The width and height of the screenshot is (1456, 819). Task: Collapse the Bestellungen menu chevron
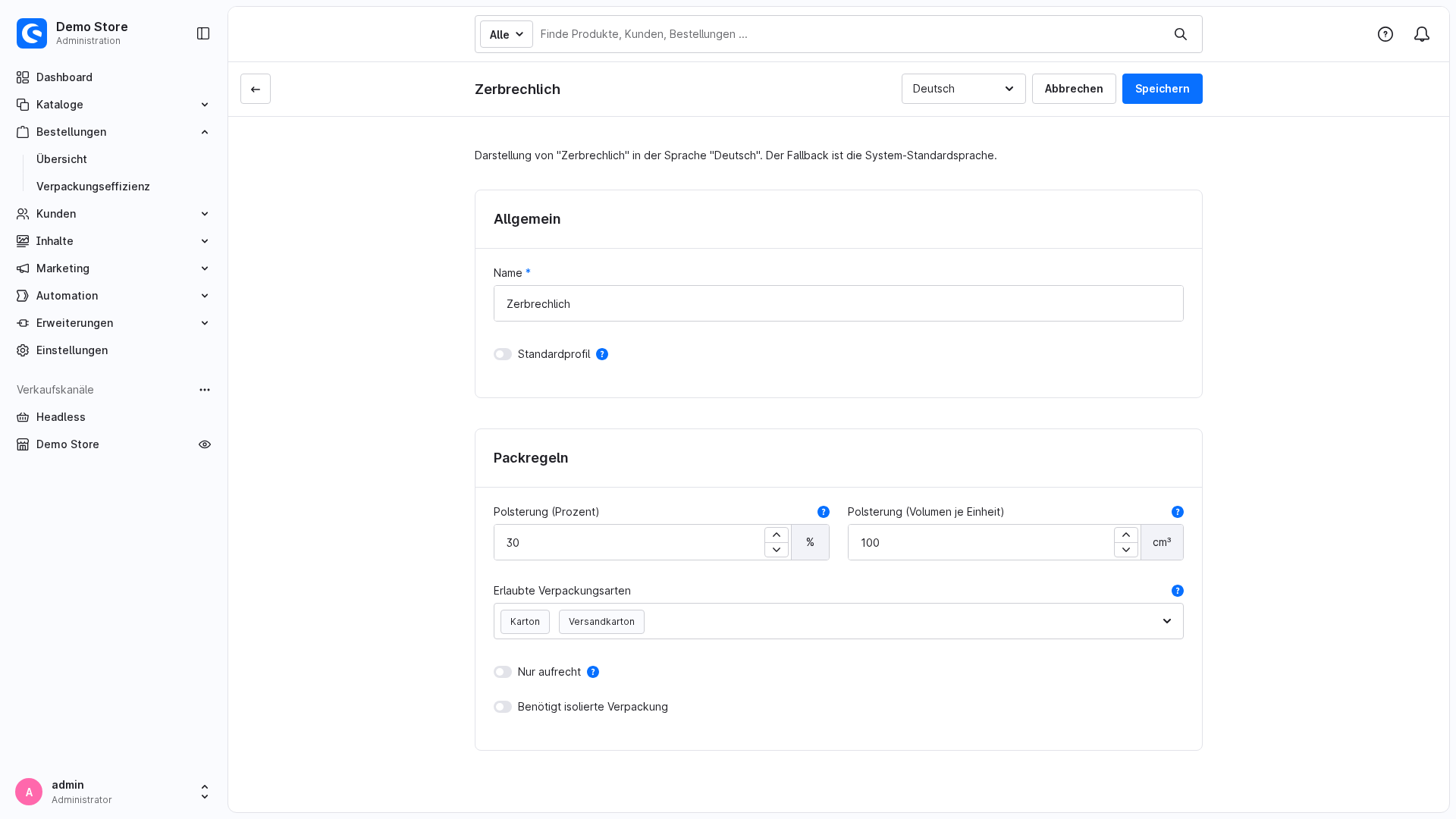[x=205, y=132]
